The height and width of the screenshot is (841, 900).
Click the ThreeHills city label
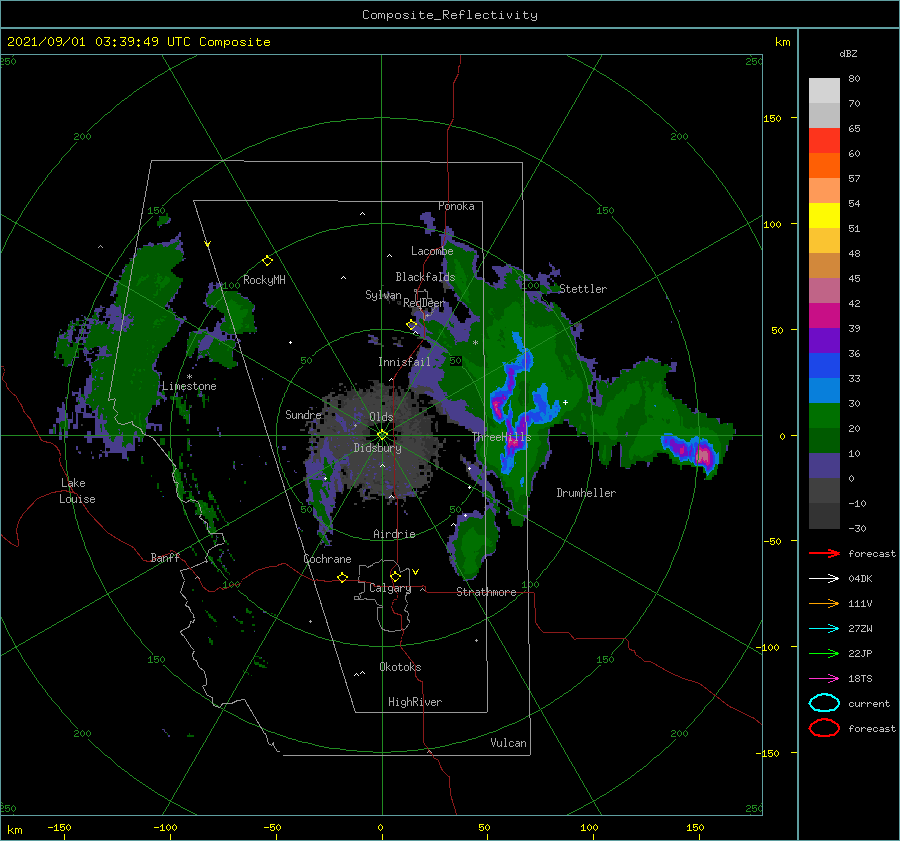pyautogui.click(x=502, y=437)
